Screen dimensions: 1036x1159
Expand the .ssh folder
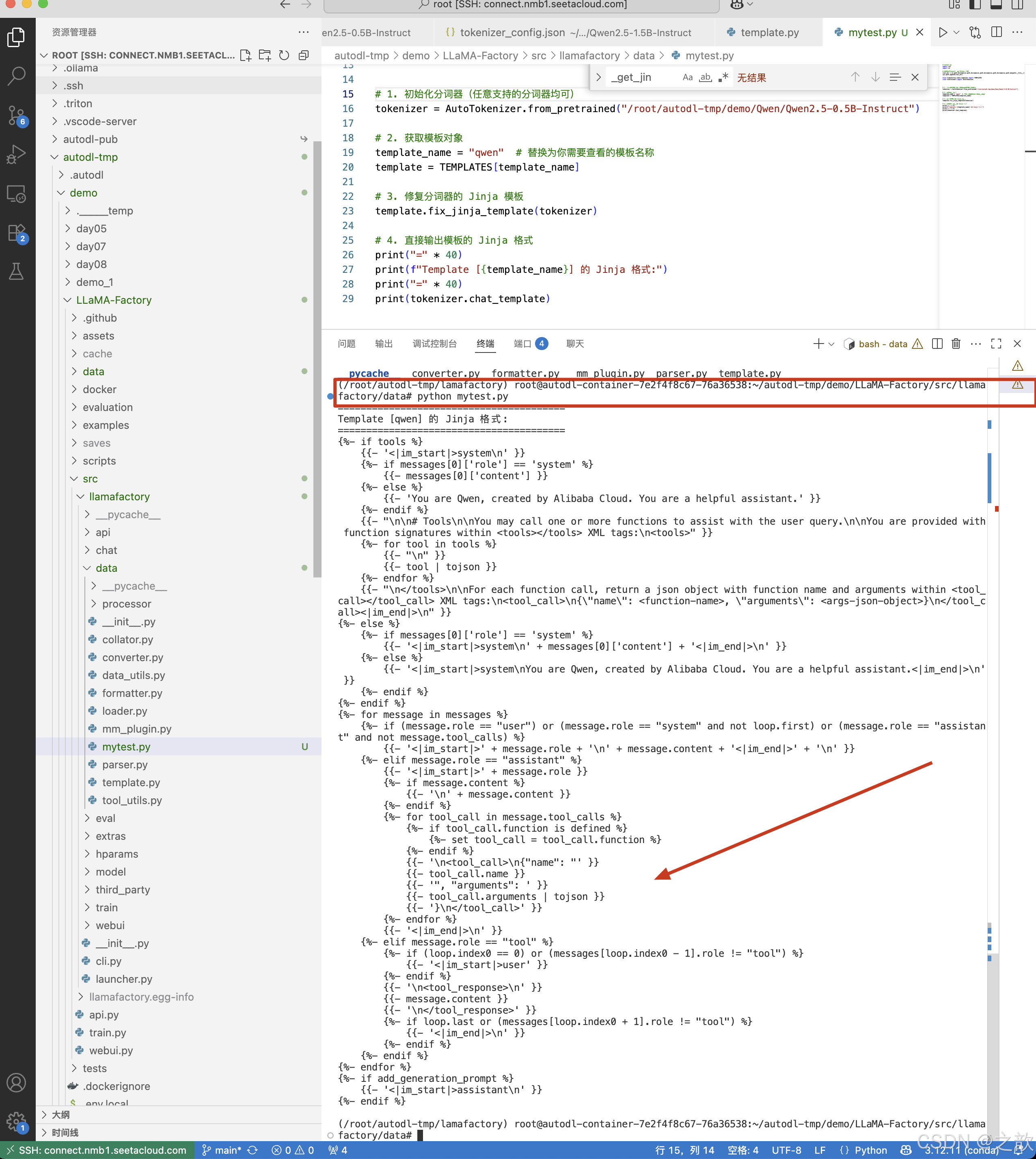[178, 85]
